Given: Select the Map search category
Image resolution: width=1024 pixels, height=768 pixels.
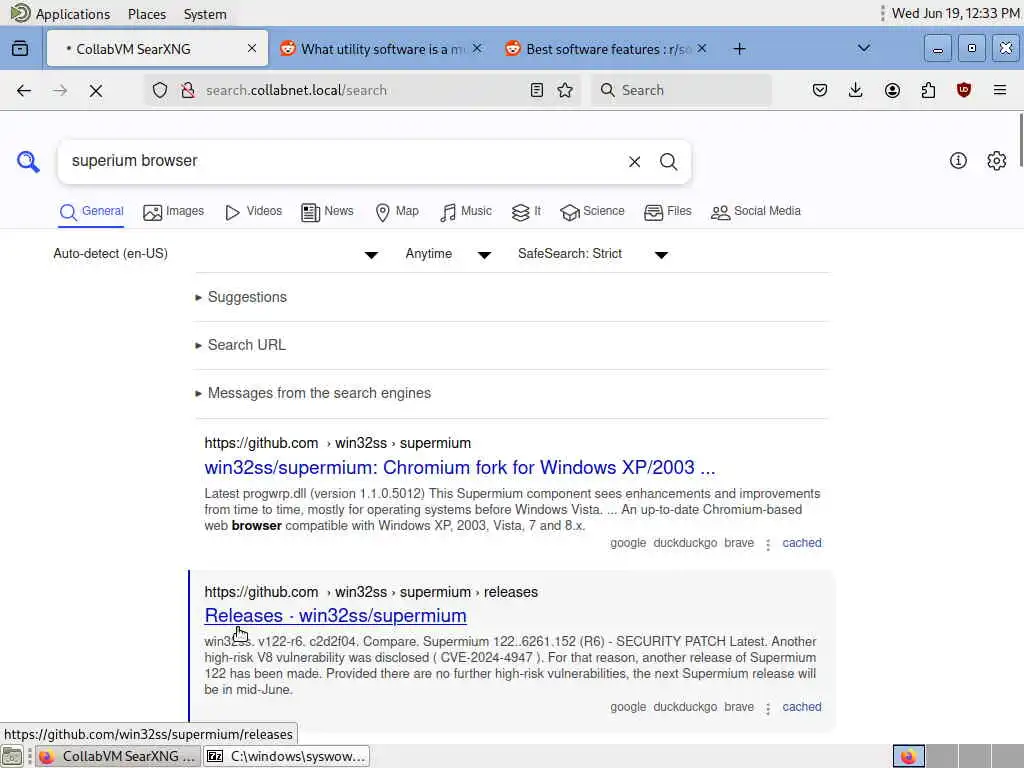Looking at the screenshot, I should (x=397, y=212).
